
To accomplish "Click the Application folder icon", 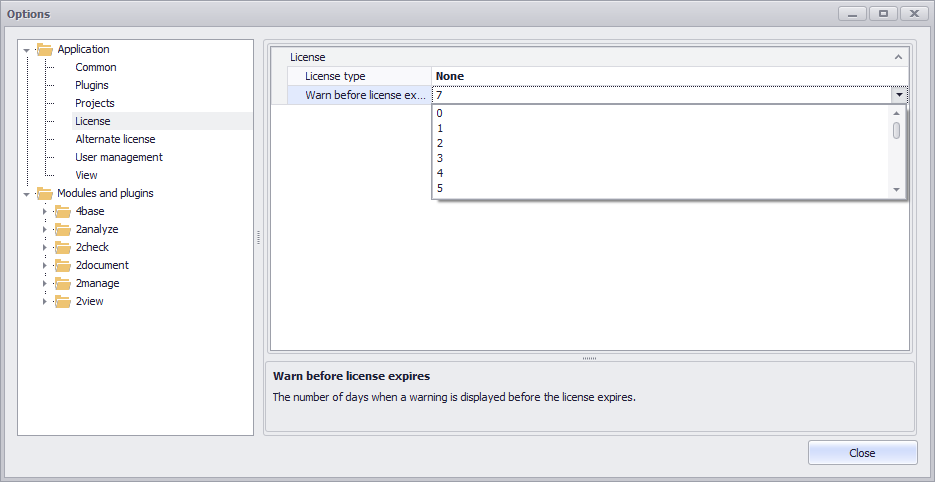I will click(45, 49).
